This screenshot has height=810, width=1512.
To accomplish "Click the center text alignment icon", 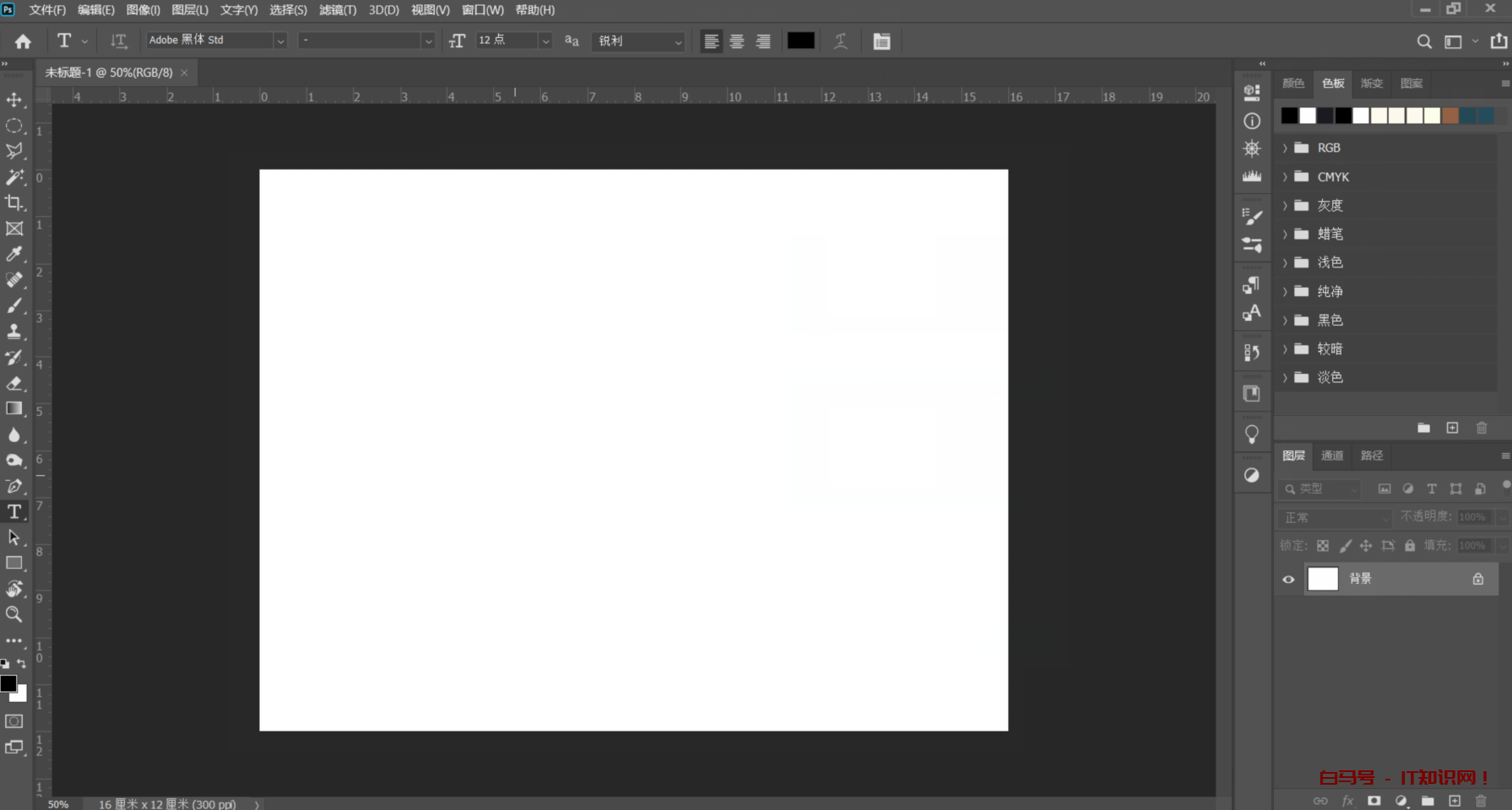I will 737,41.
